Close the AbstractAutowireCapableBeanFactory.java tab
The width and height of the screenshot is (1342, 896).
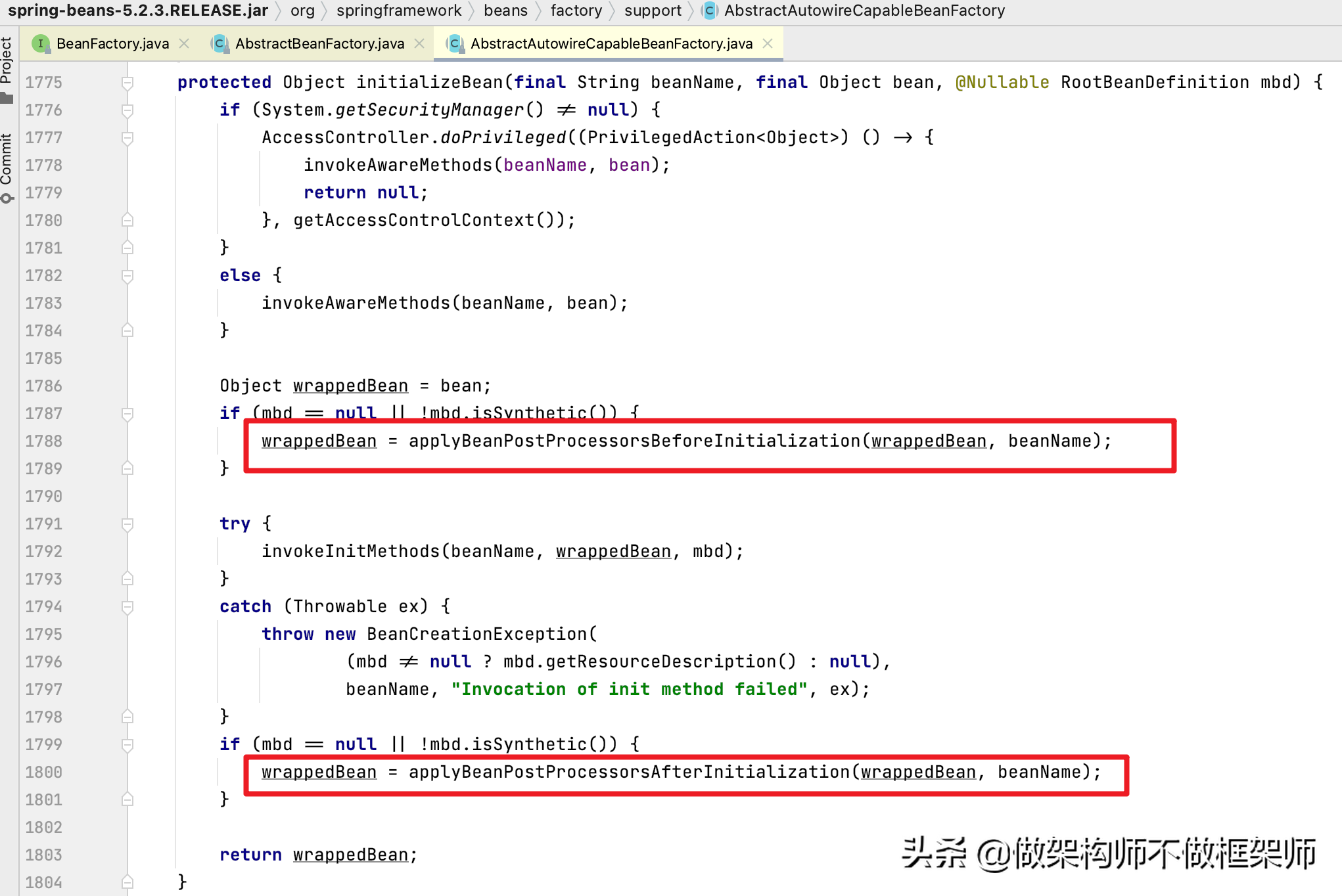click(x=768, y=43)
